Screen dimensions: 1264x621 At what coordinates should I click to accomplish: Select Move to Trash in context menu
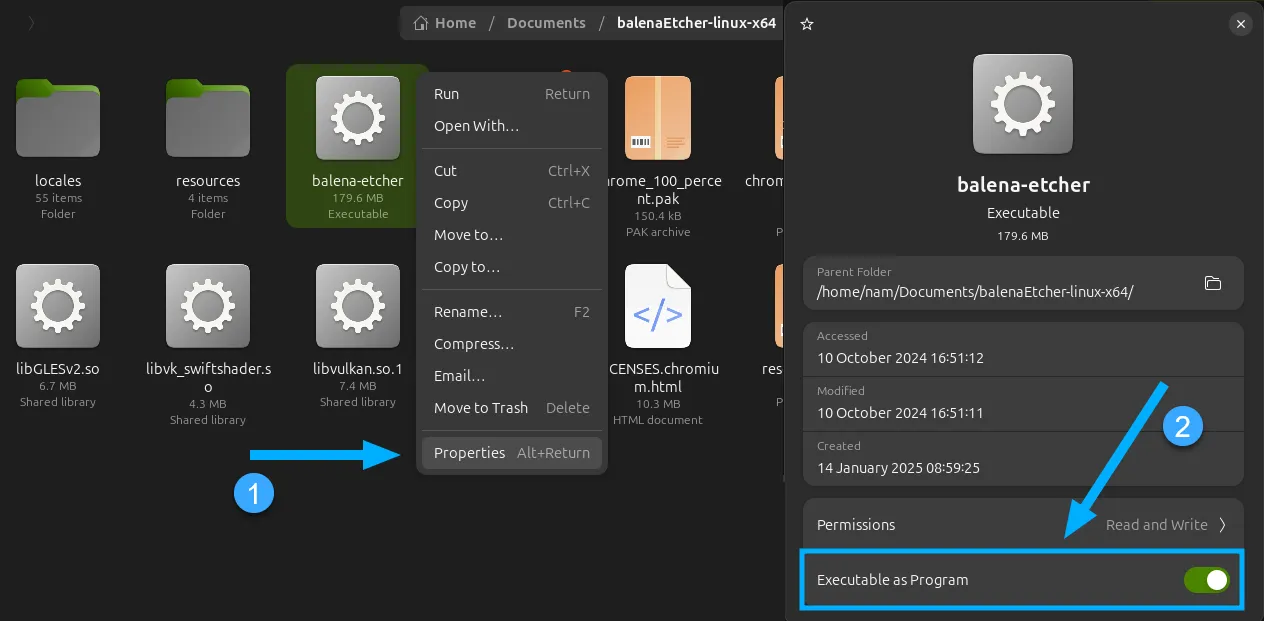(512, 408)
